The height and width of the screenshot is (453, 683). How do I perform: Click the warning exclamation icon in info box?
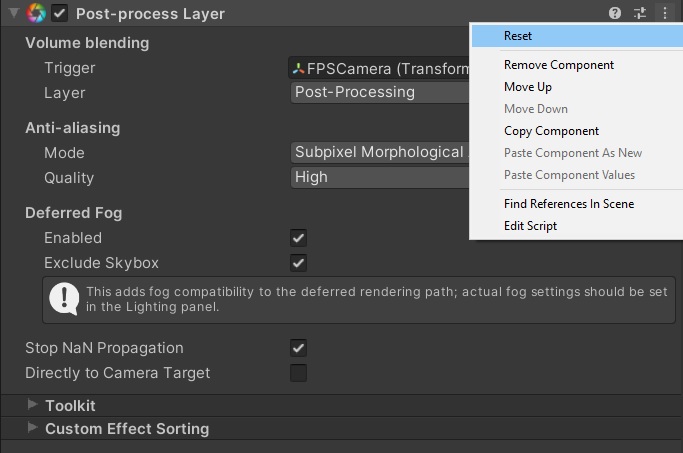(x=64, y=299)
